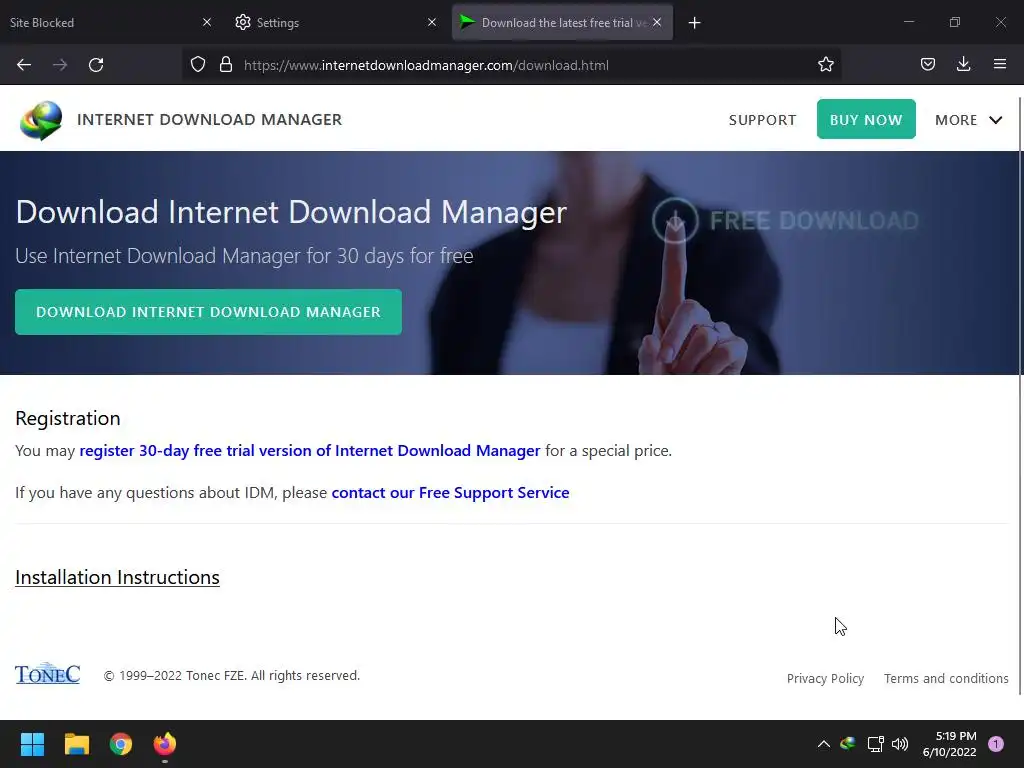
Task: Open the SUPPORT menu item
Action: pos(762,120)
